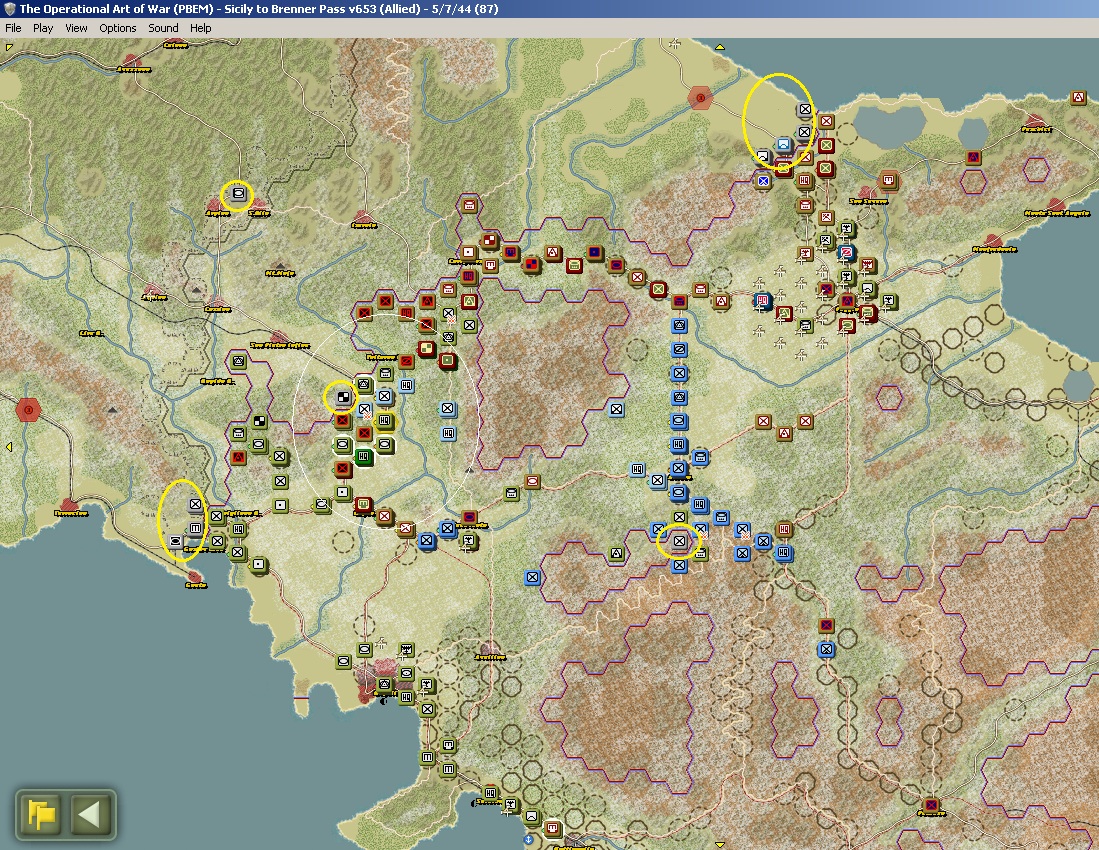Select the brown unit with a blue infantry cross
1099x850 pixels.
763,181
